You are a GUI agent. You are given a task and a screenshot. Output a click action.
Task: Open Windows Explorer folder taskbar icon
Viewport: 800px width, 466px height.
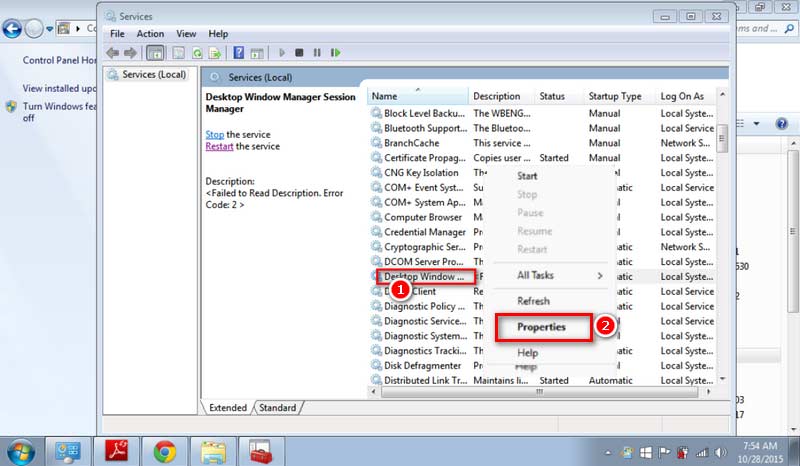pos(213,452)
